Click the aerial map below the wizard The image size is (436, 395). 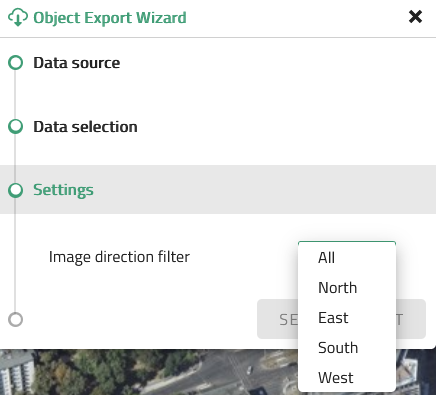pyautogui.click(x=148, y=372)
